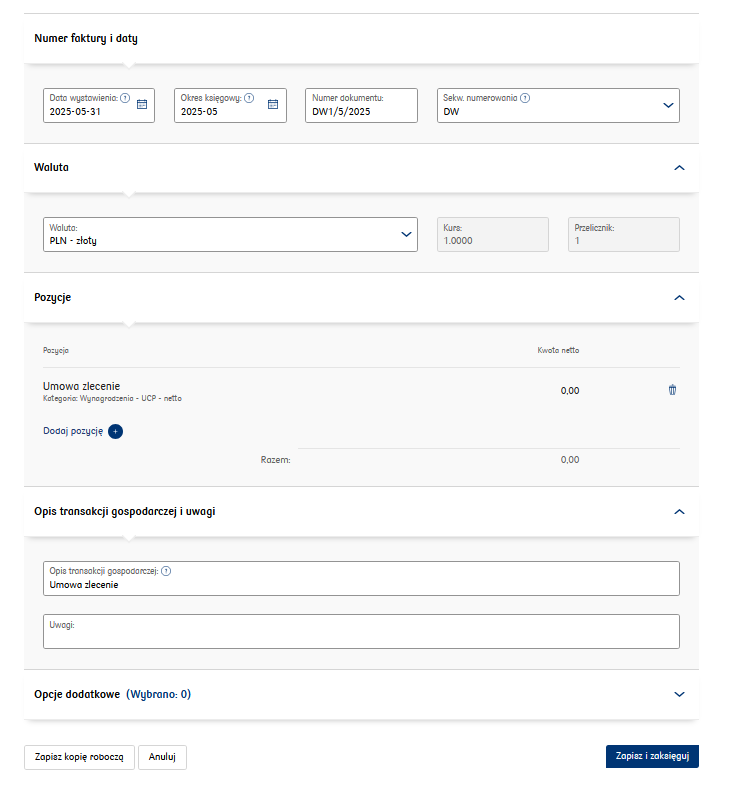Click the Uwagi text field
This screenshot has width=739, height=788.
[361, 631]
